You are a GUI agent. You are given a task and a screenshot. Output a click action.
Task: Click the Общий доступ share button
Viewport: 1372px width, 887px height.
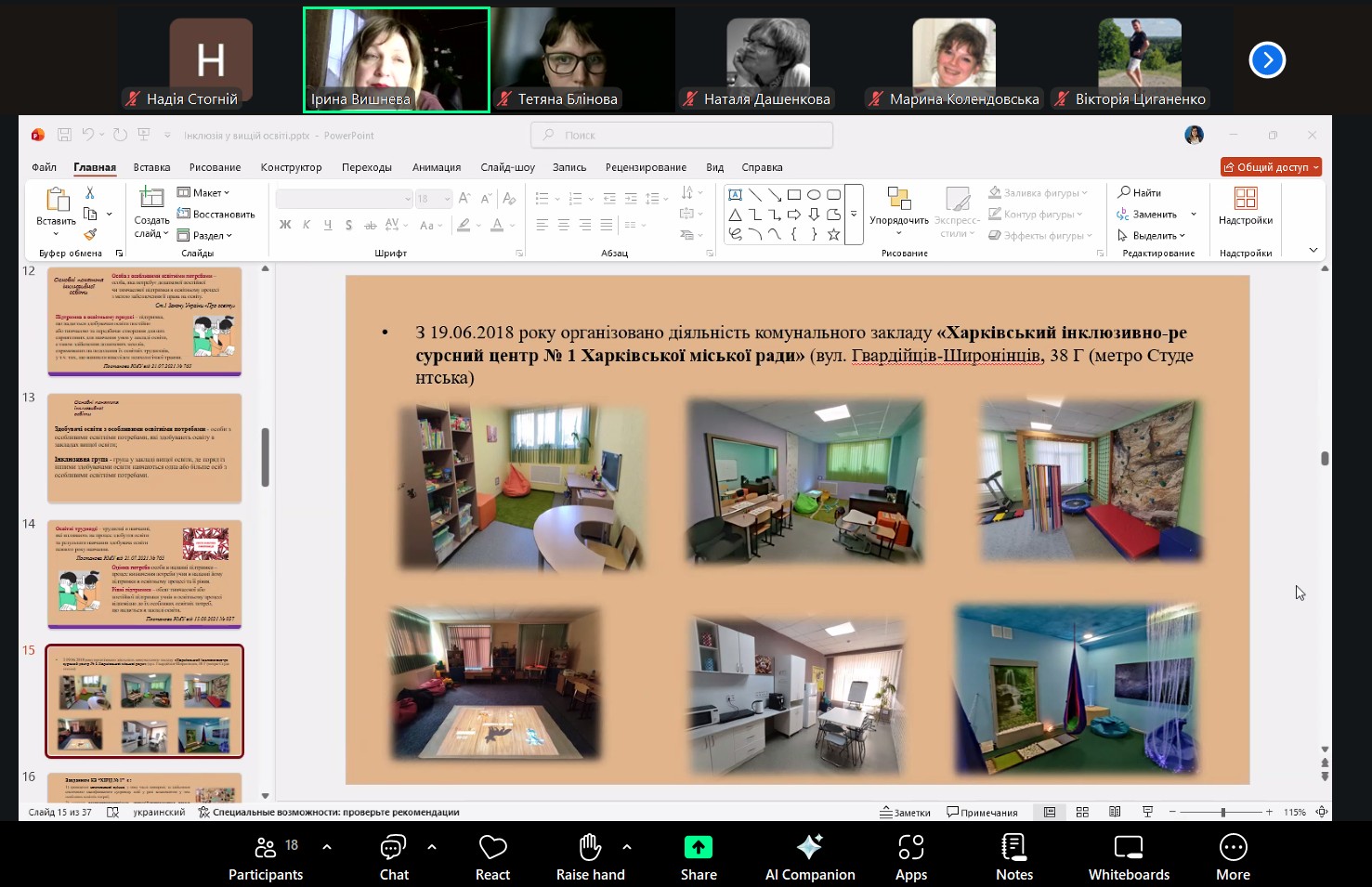pyautogui.click(x=1270, y=167)
